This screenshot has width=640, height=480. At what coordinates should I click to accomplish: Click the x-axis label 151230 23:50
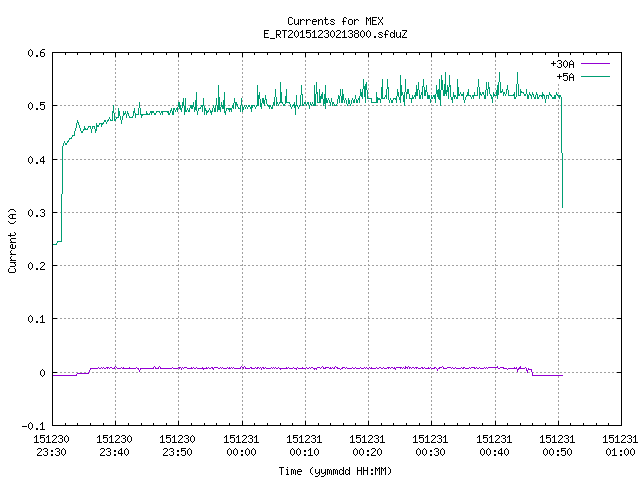pos(177,446)
